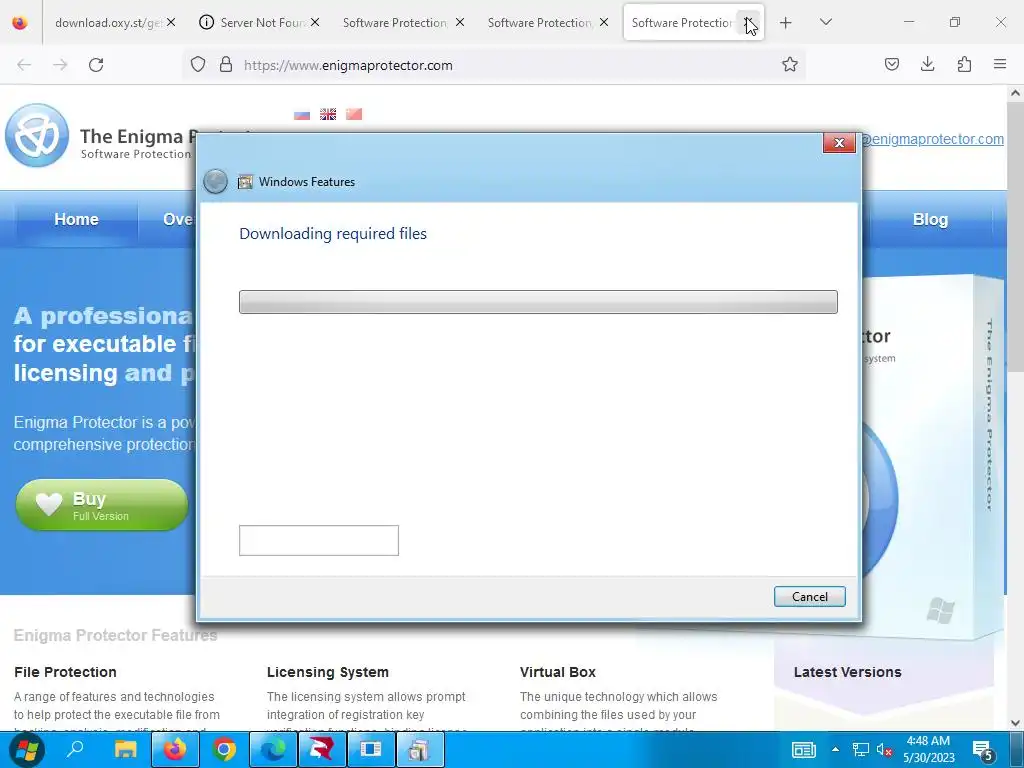This screenshot has width=1024, height=768.
Task: Launch Microsoft Edge from the taskbar
Action: pos(273,749)
